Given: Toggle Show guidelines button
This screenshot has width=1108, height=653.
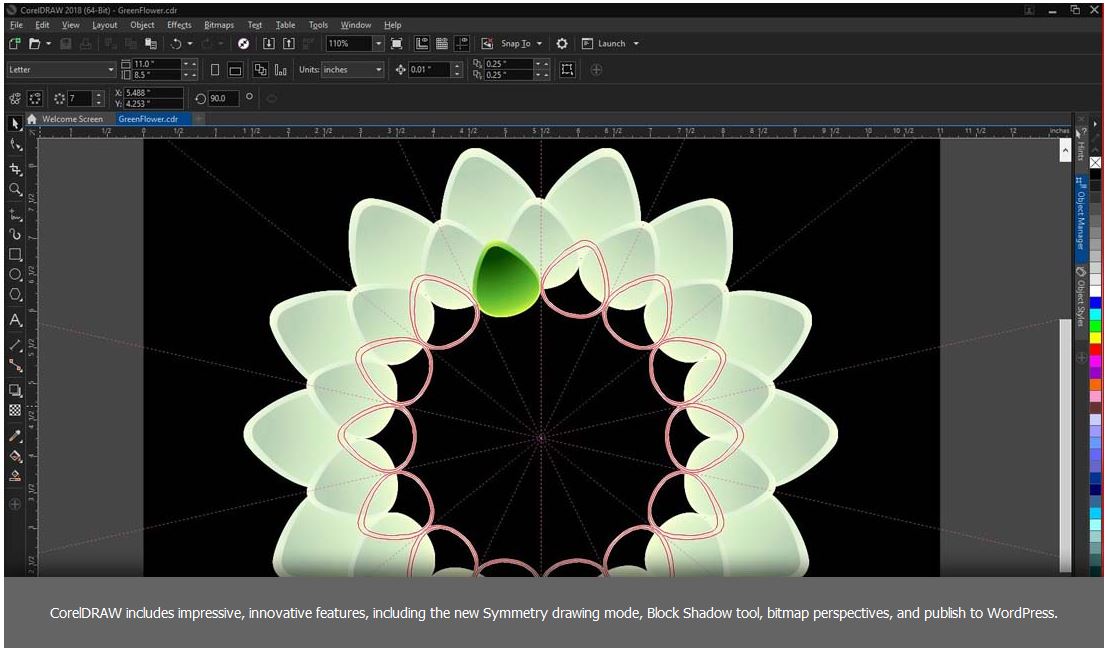Looking at the screenshot, I should 461,44.
